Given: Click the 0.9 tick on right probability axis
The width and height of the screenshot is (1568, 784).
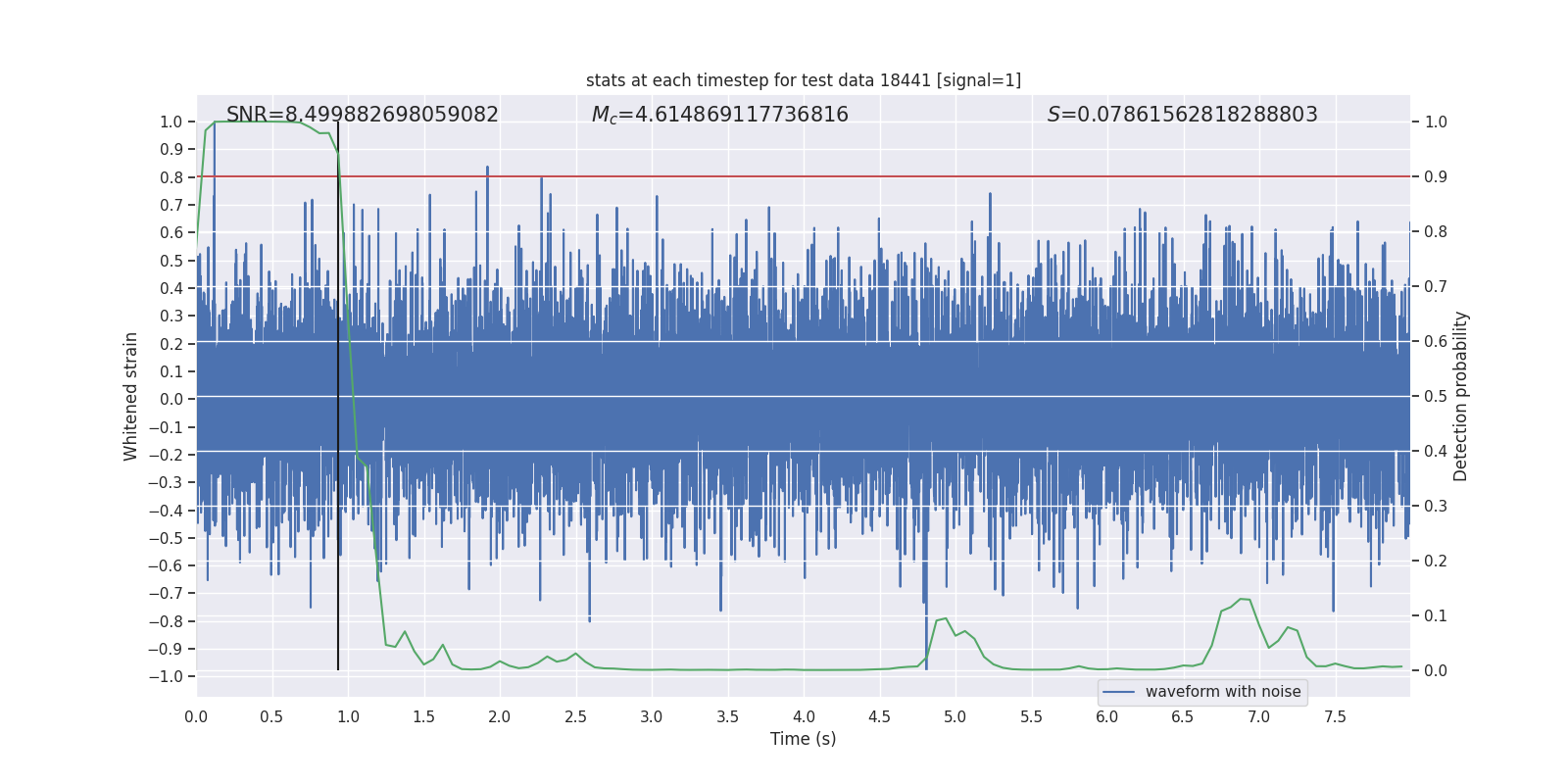Looking at the screenshot, I should pyautogui.click(x=1435, y=177).
